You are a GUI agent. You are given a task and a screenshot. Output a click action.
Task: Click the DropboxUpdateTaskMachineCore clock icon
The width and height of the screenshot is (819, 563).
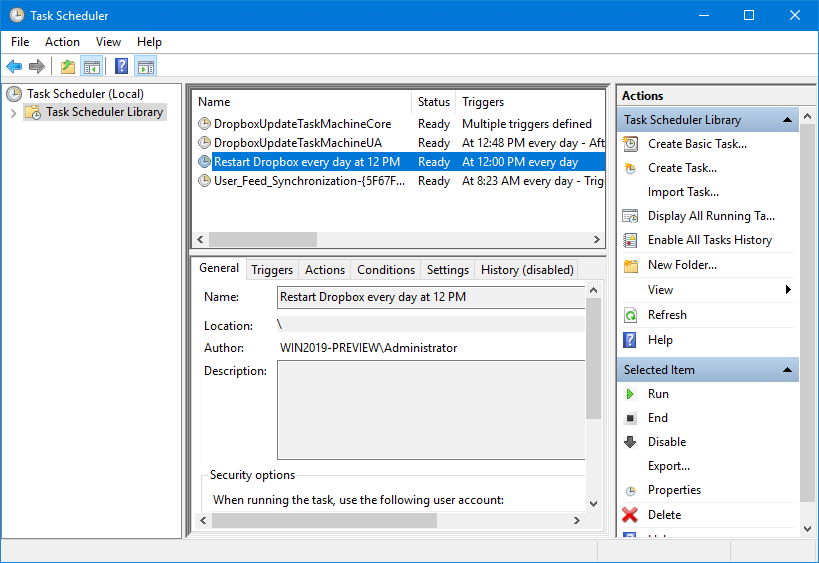point(204,124)
